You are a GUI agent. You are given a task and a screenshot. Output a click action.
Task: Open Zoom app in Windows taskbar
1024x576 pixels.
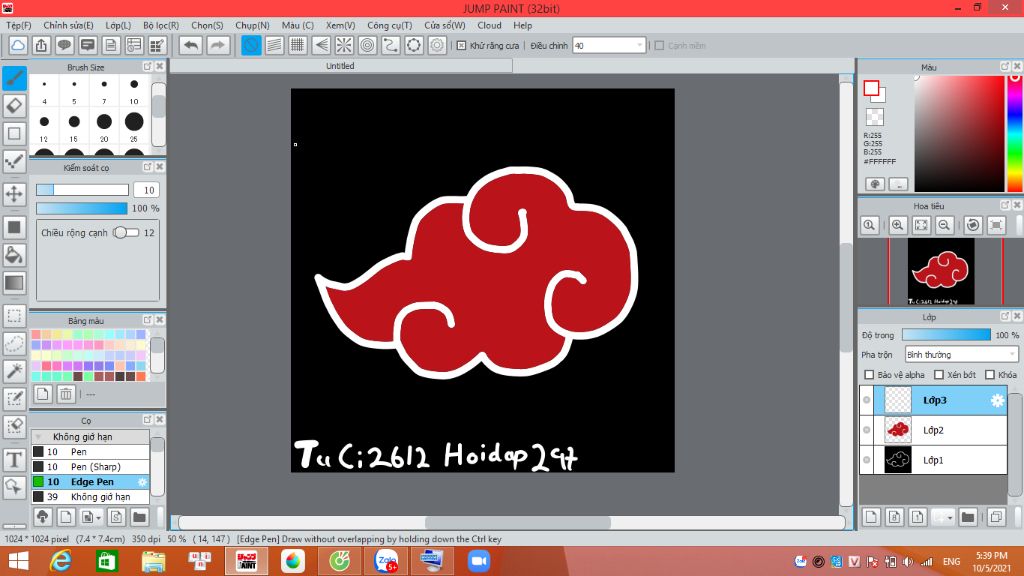click(x=479, y=561)
